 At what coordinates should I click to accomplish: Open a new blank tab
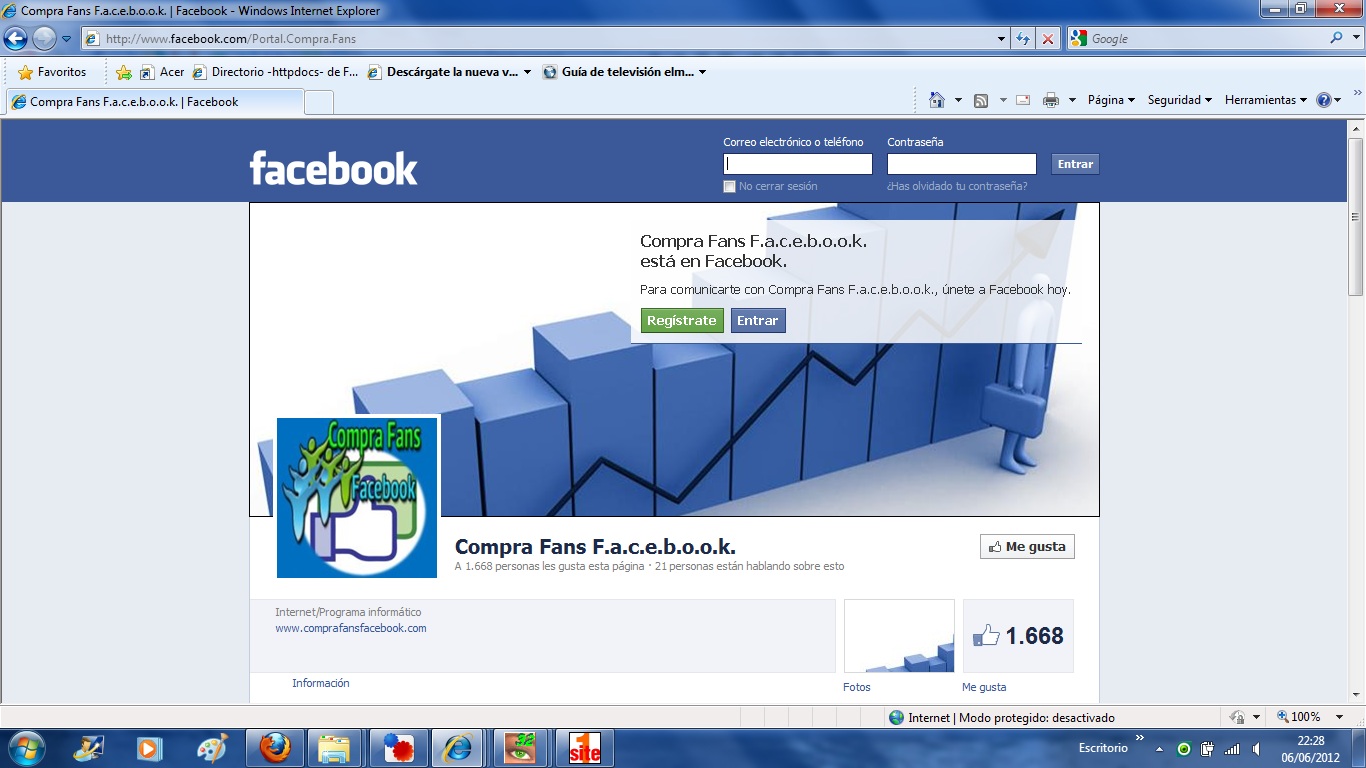pyautogui.click(x=319, y=102)
